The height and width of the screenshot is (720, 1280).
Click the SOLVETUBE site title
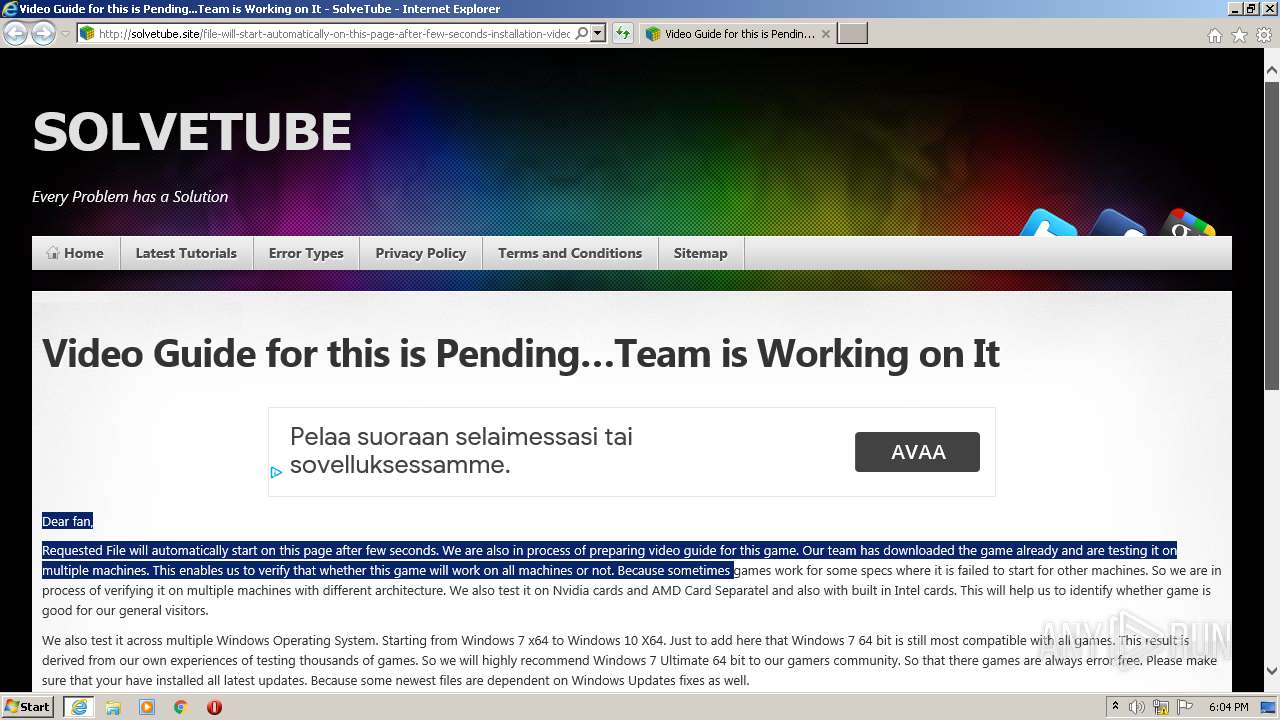(192, 132)
